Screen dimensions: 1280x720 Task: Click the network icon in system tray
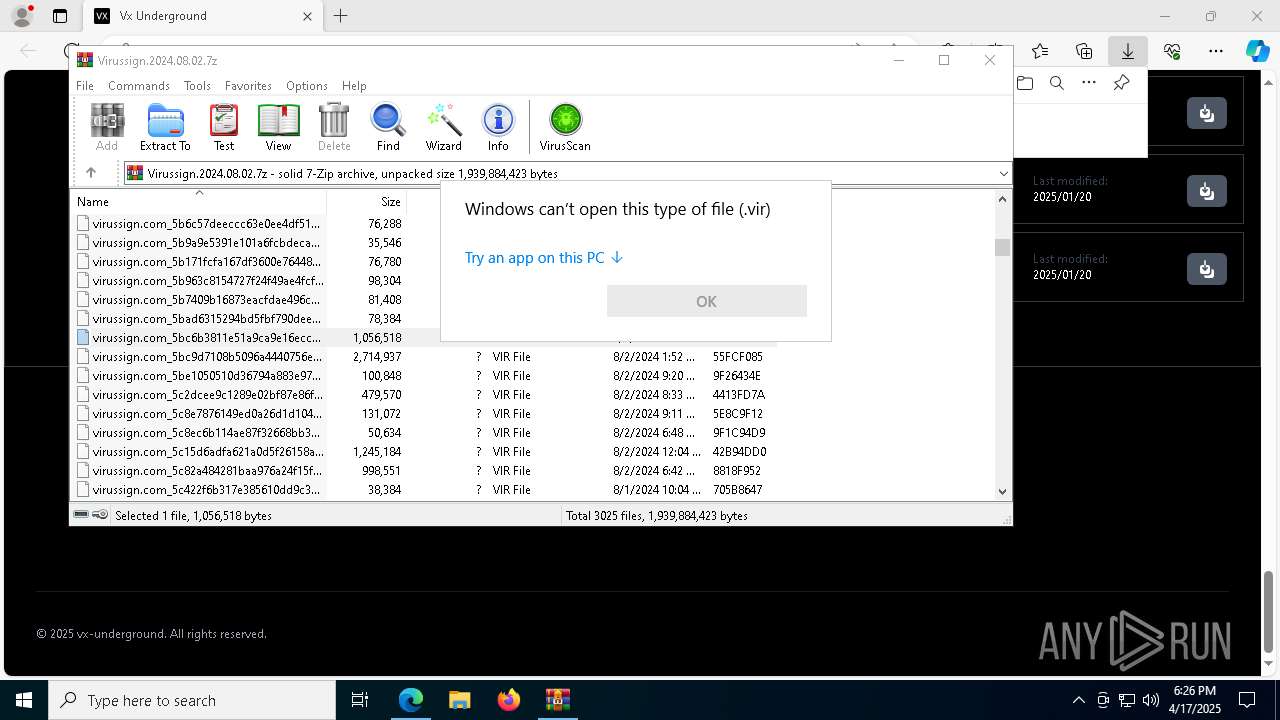[1127, 700]
